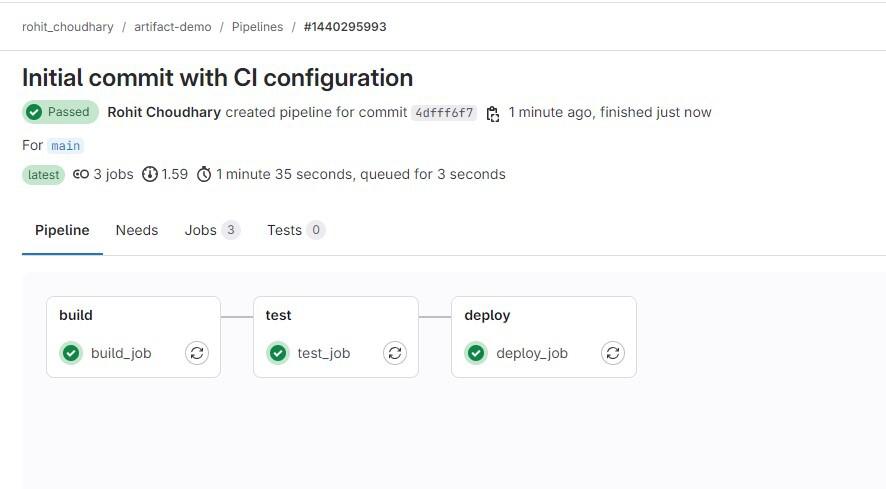886x489 pixels.
Task: Retry build_job using its retry icon
Action: click(197, 353)
